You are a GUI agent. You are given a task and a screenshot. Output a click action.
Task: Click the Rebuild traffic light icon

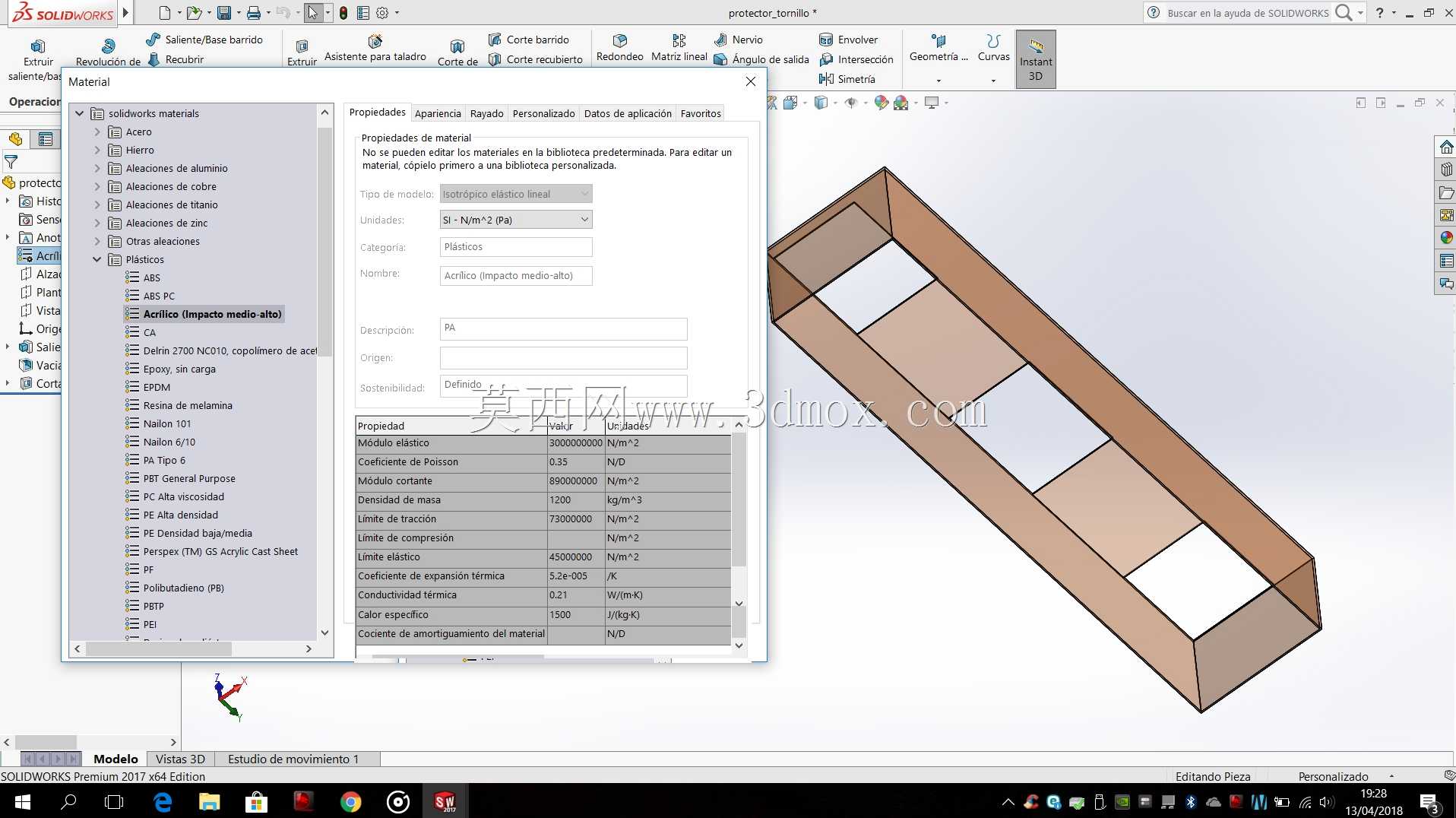(x=343, y=13)
